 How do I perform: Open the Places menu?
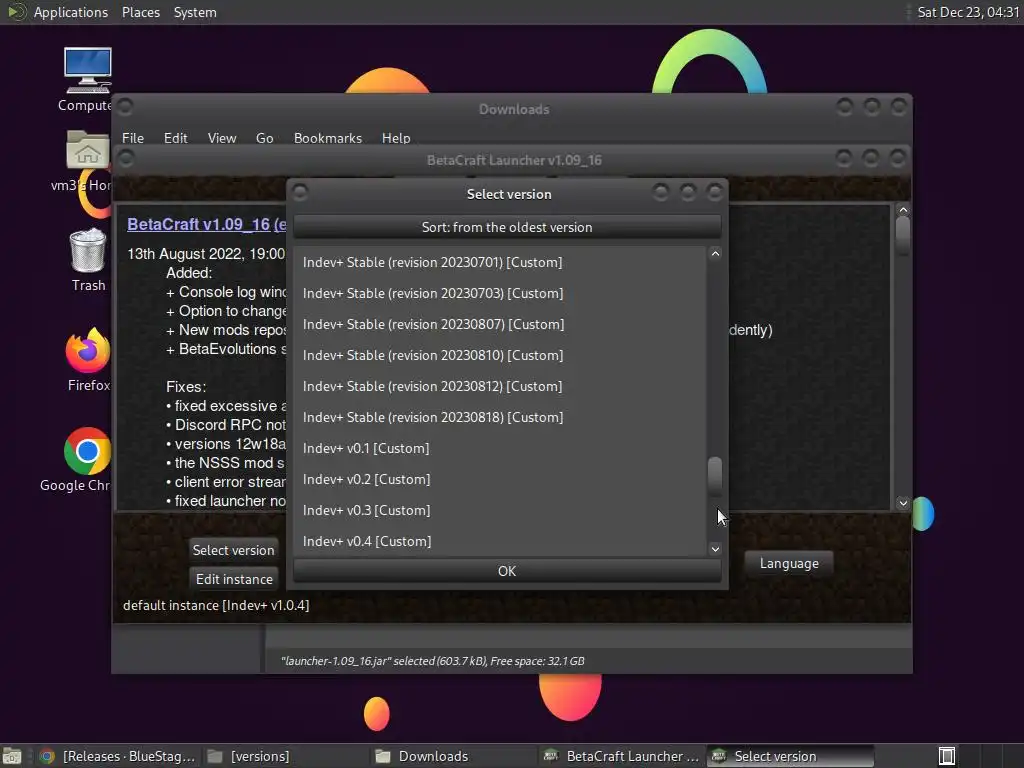pos(140,12)
